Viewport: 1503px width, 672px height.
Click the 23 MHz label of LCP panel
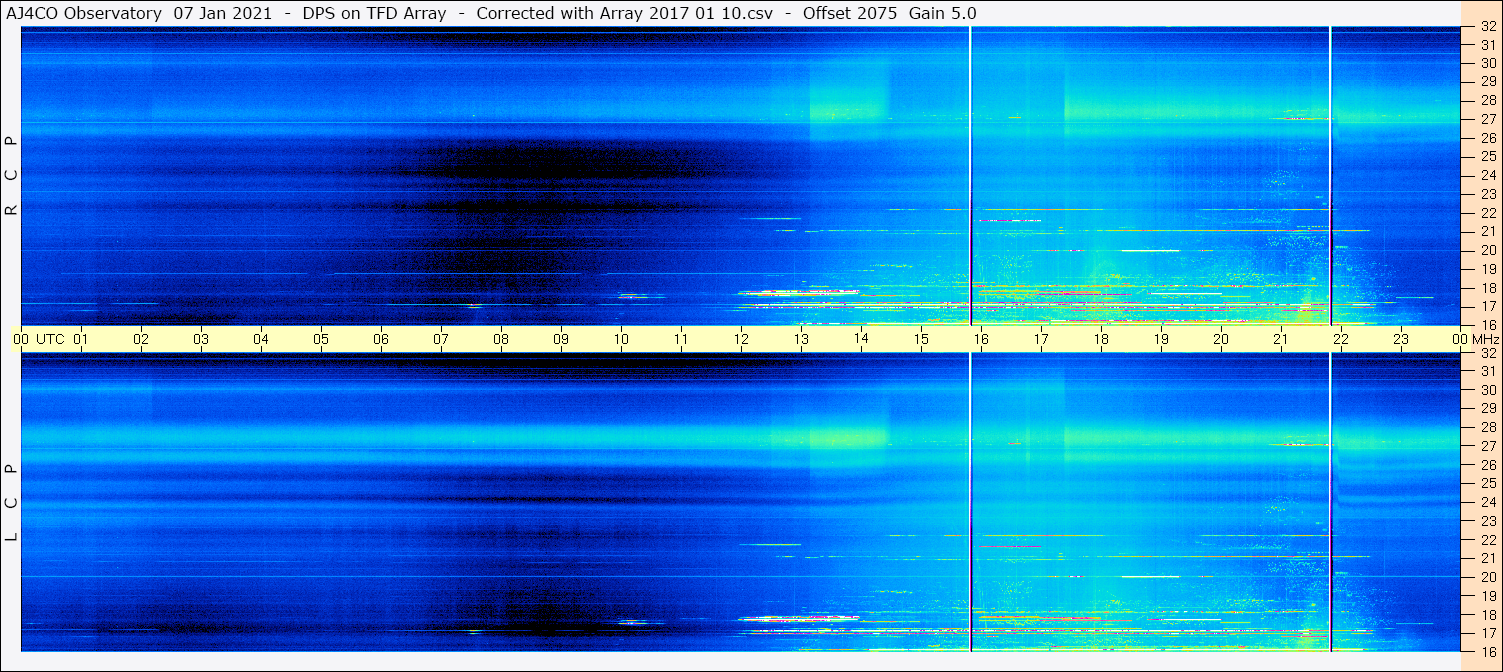click(1487, 521)
